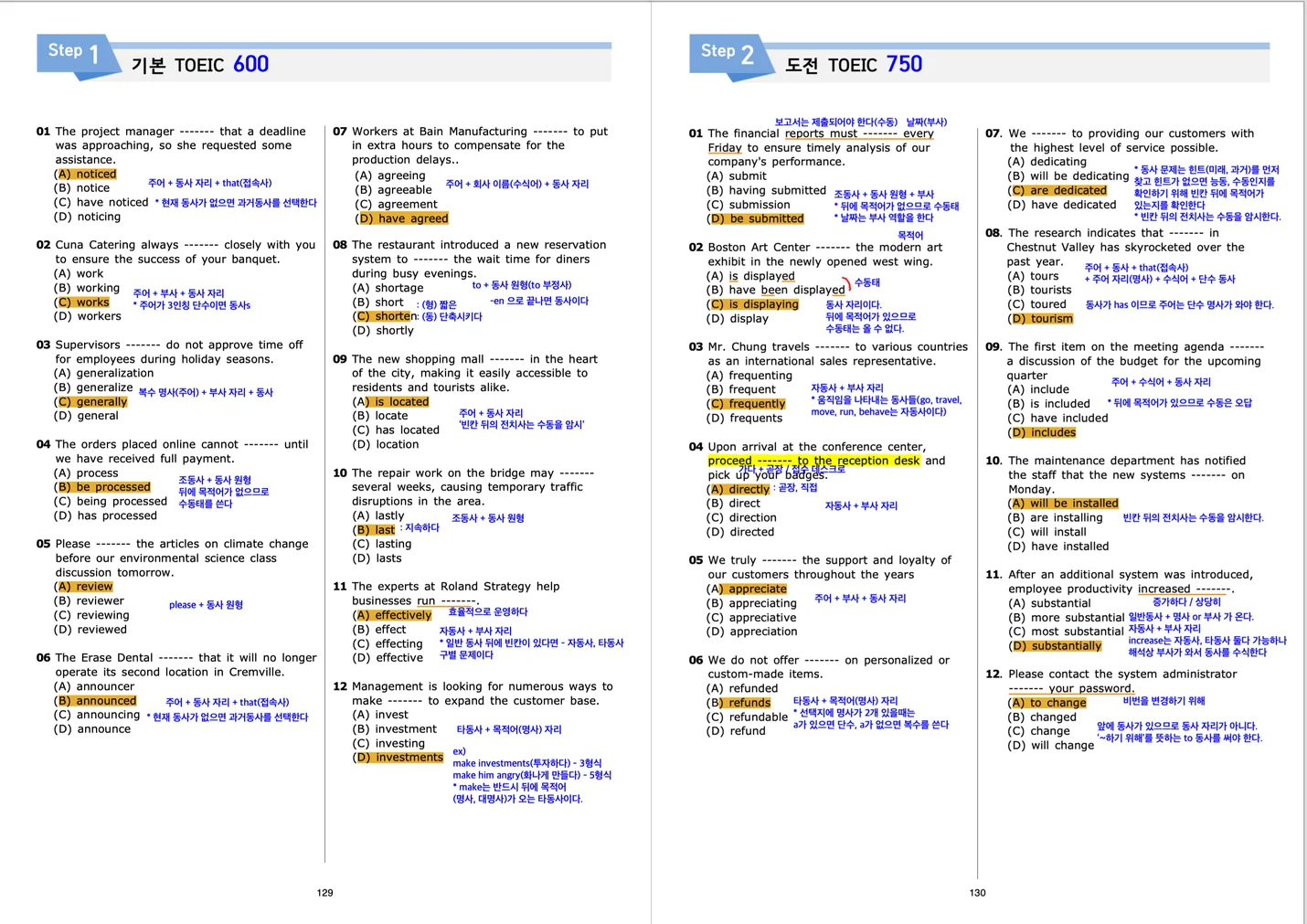
Task: Select '(B) be processed' in Step 1 question 04
Action: 101,487
